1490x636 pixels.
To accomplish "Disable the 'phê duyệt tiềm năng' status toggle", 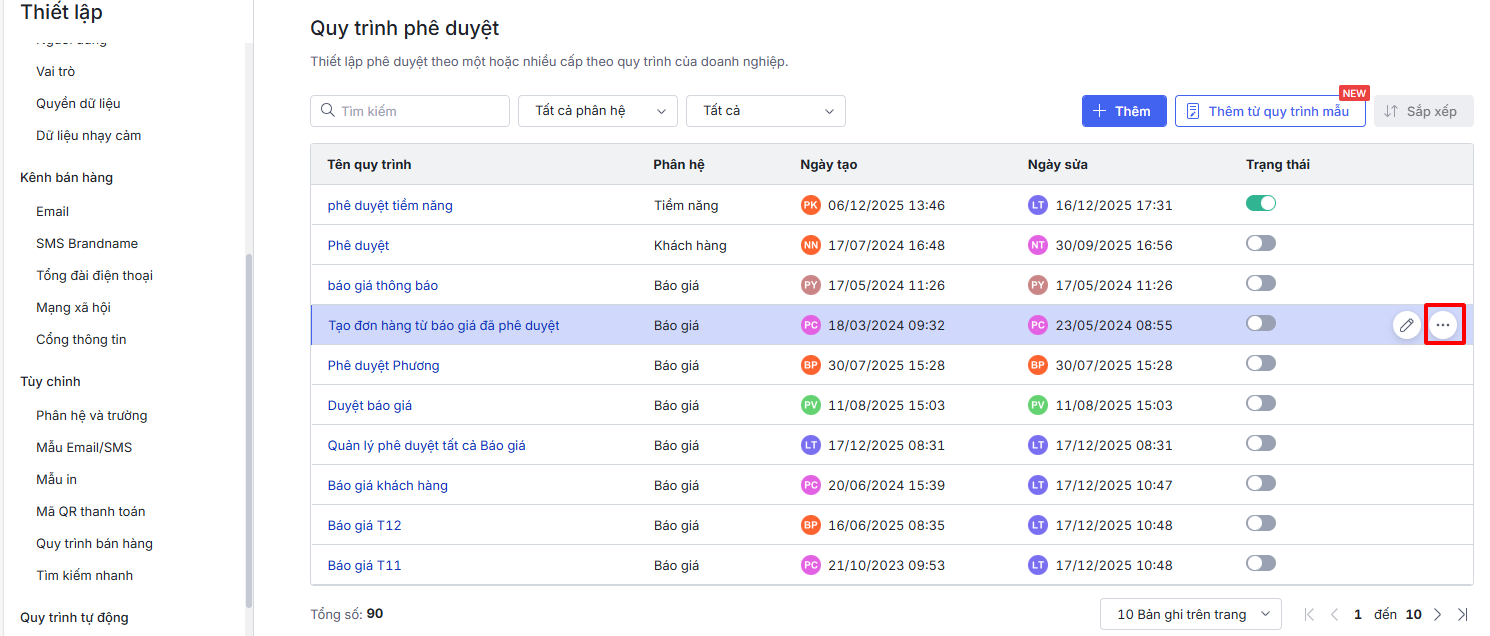I will 1261,204.
